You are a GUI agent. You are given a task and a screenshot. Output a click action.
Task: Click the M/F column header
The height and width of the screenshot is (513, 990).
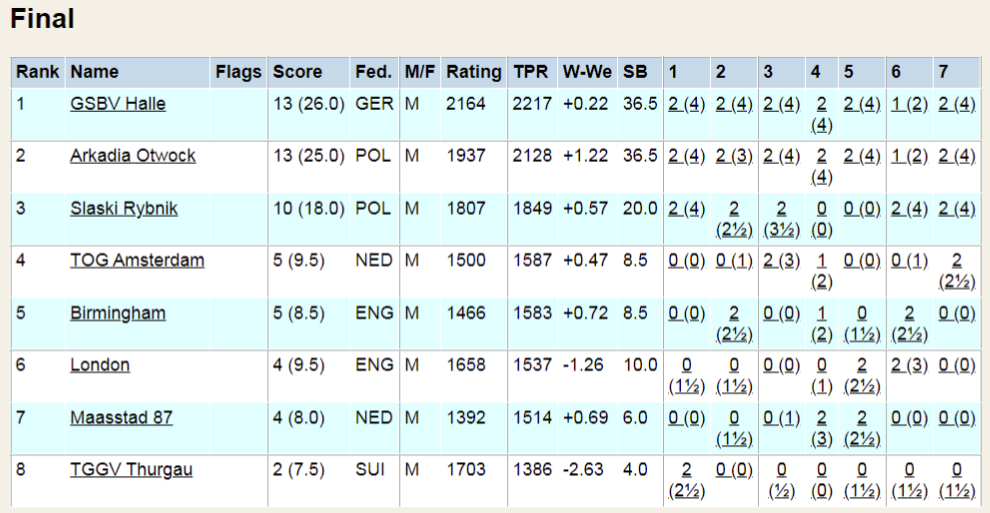coord(420,72)
